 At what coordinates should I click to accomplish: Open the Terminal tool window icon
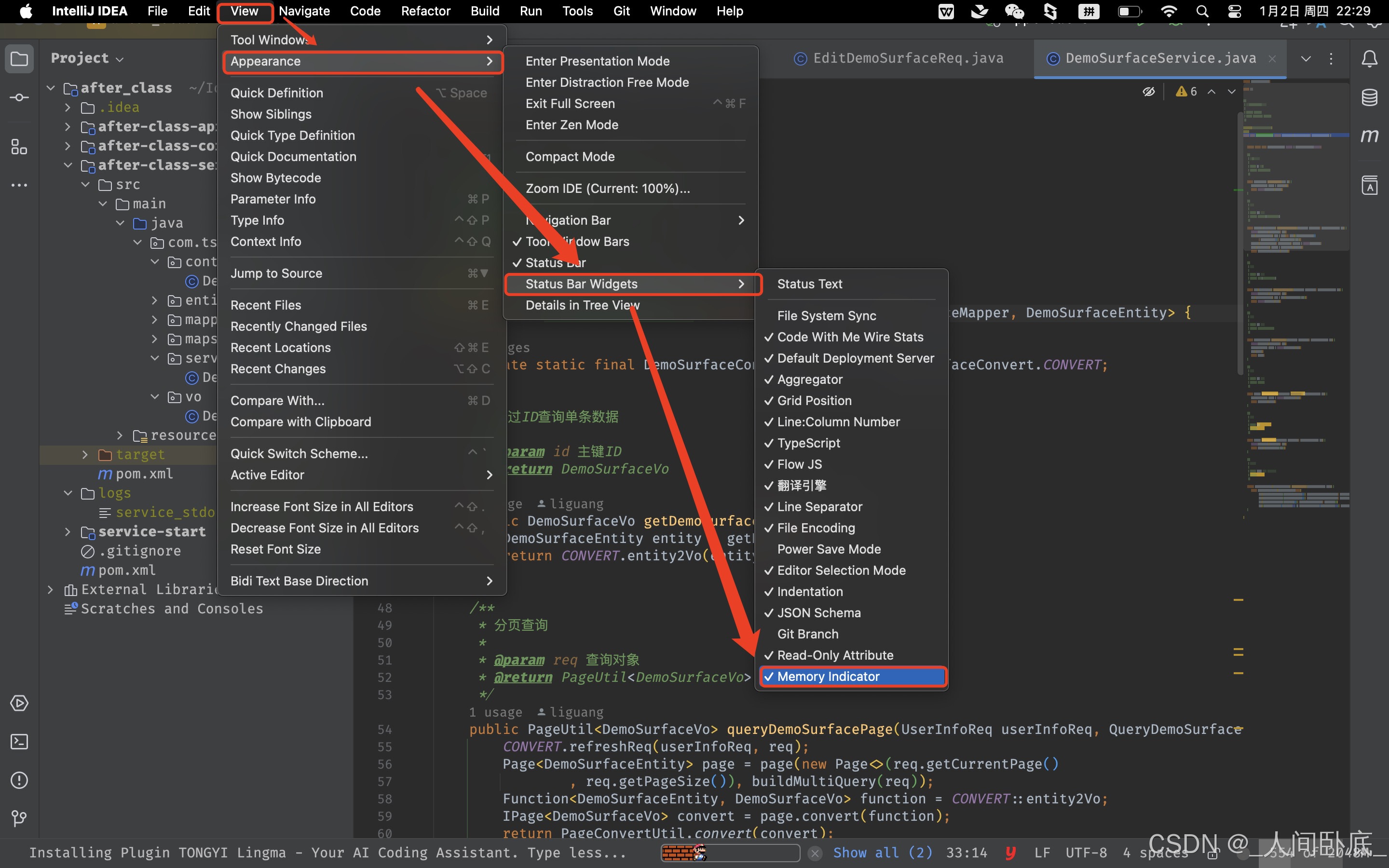pyautogui.click(x=19, y=742)
